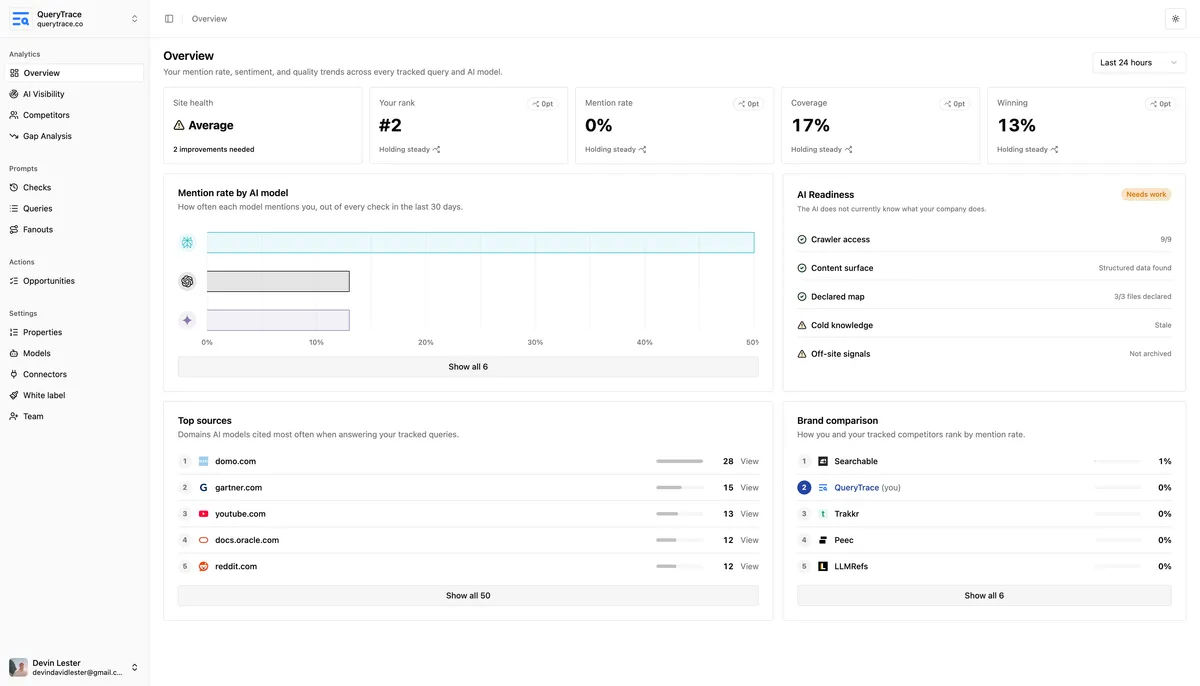Image resolution: width=1200 pixels, height=686 pixels.
Task: Click the Show all 50 sources button
Action: click(x=468, y=595)
